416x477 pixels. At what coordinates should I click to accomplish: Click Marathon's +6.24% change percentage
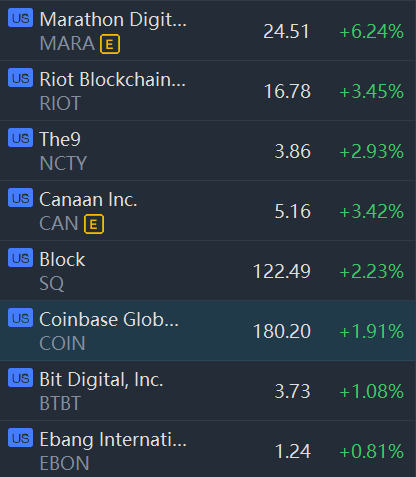point(371,32)
